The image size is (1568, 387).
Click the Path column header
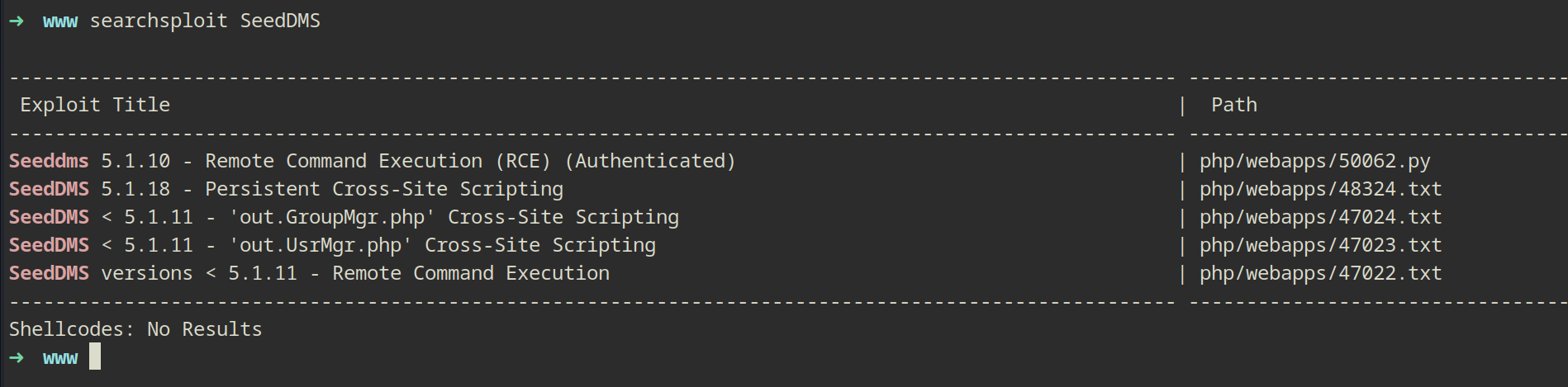[1234, 105]
